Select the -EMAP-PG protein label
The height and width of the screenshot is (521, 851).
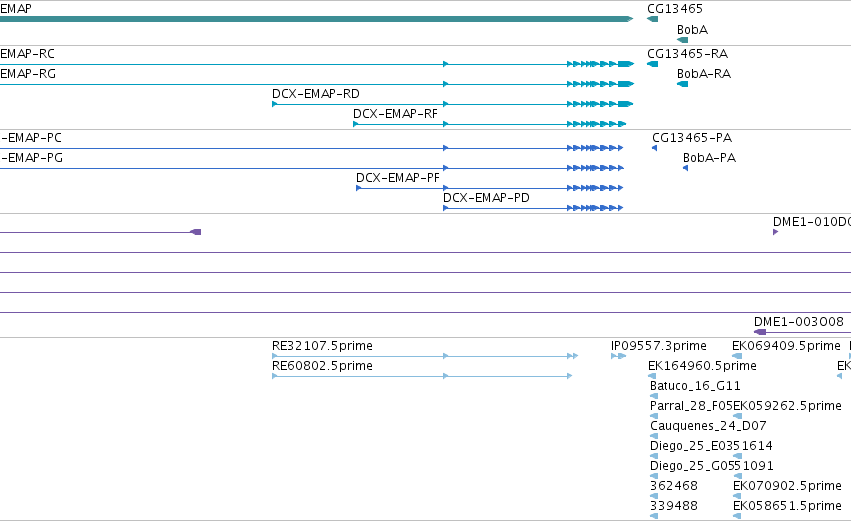pyautogui.click(x=31, y=158)
